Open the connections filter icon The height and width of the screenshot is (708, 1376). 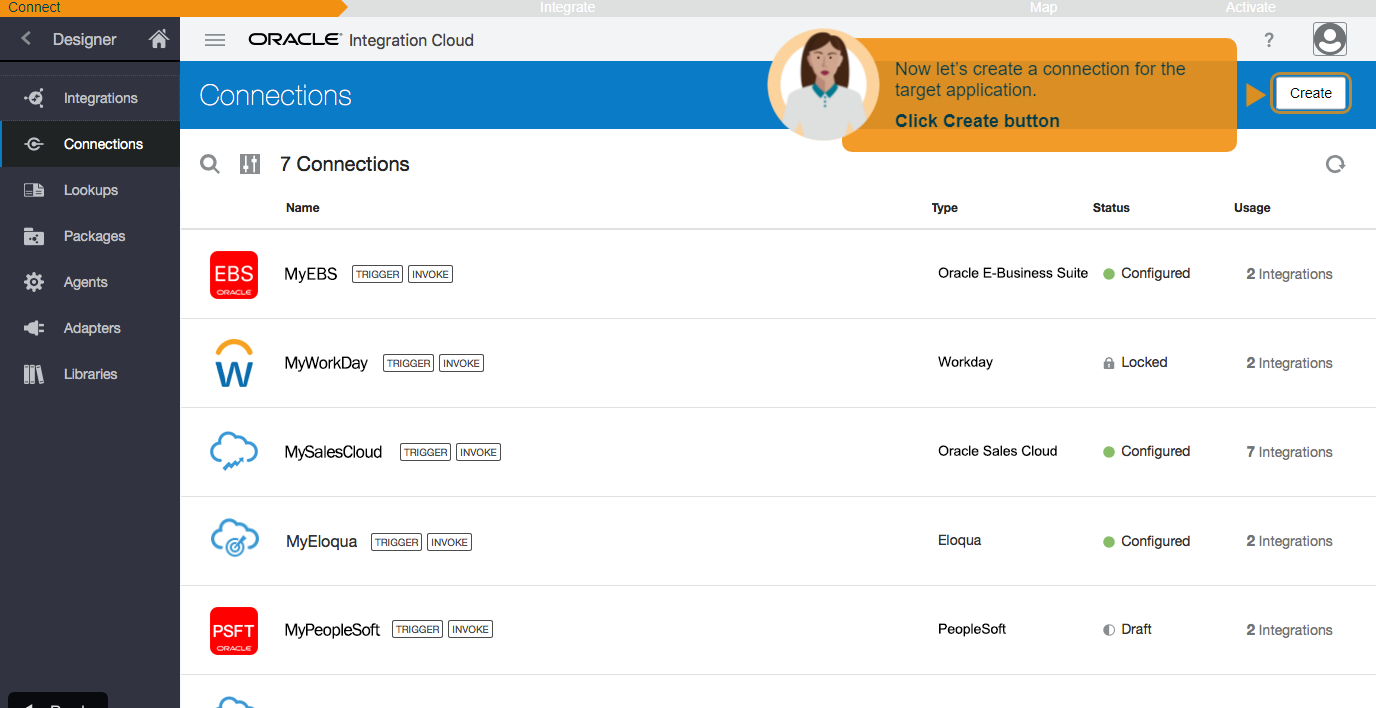pos(250,164)
